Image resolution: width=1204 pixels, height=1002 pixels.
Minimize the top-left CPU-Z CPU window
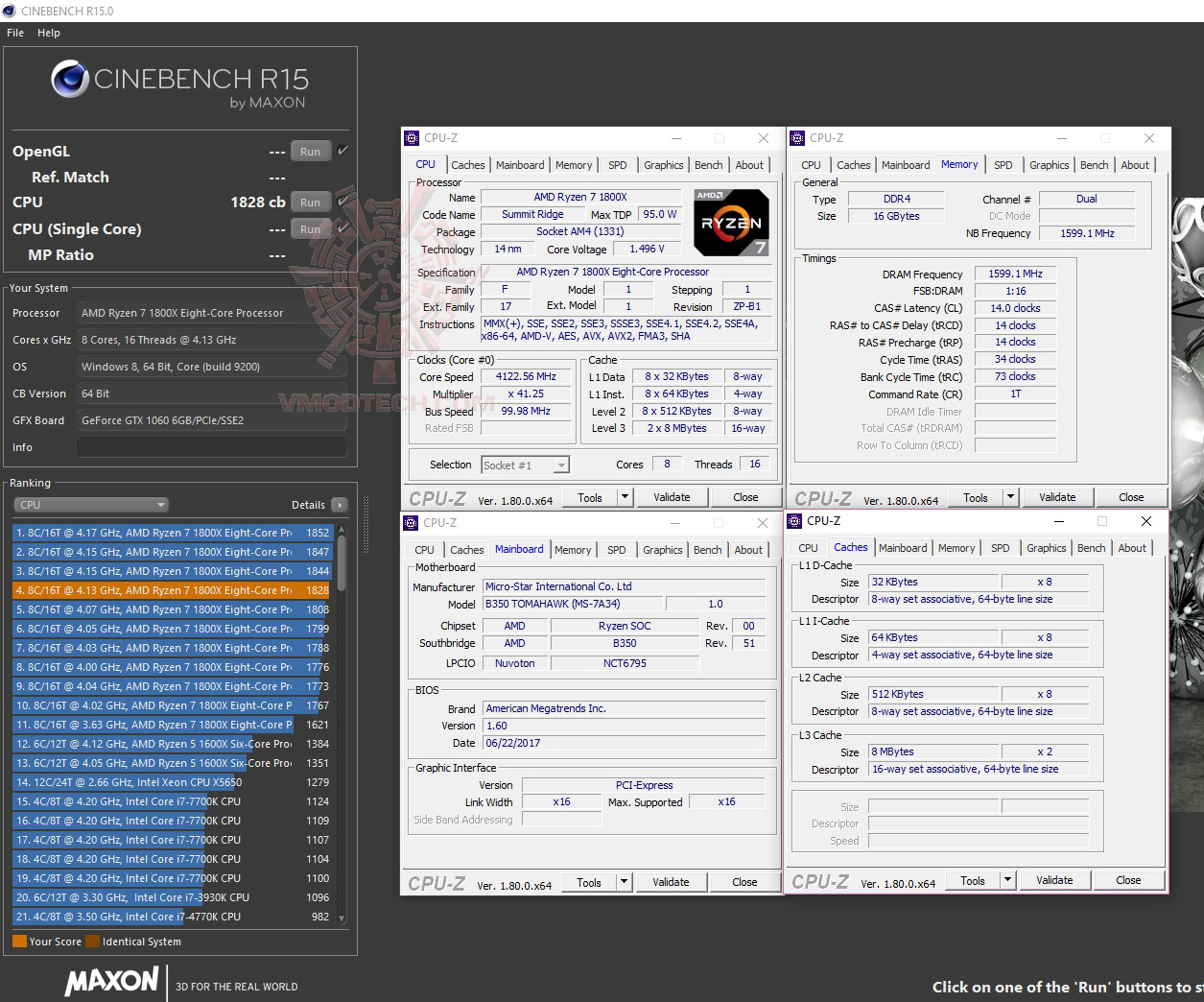[x=677, y=138]
